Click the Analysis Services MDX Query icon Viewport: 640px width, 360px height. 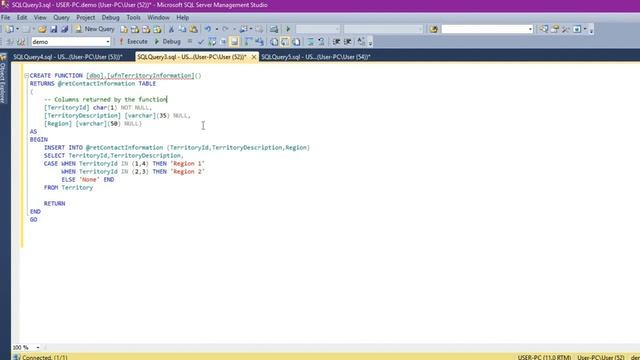[x=135, y=29]
